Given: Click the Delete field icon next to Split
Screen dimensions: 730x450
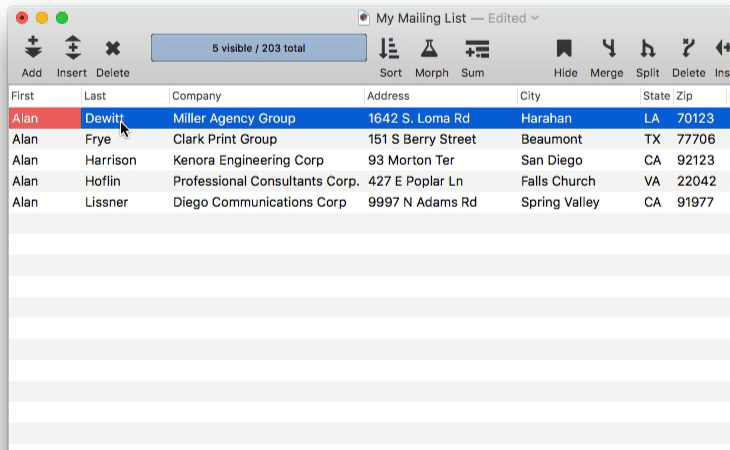Looking at the screenshot, I should click(688, 48).
